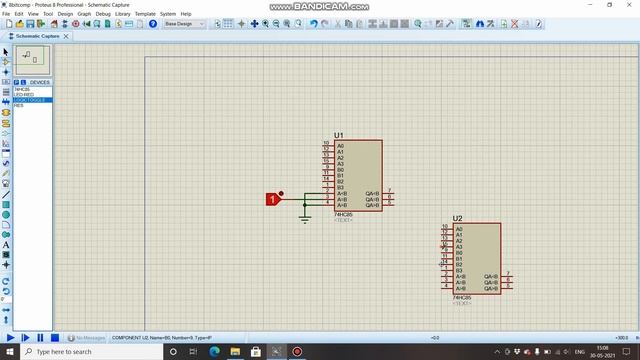Click the Rotate Anti-clockwise icon
Viewport: 640px width, 360px height.
[x=6, y=291]
